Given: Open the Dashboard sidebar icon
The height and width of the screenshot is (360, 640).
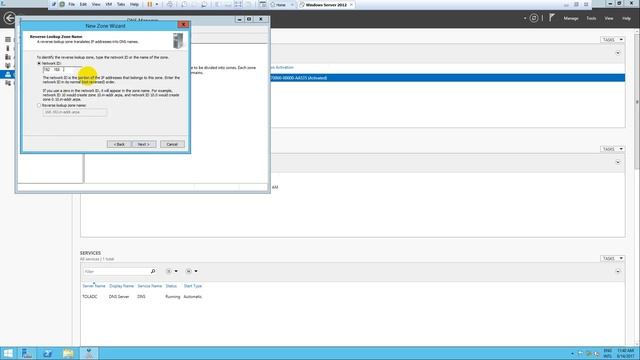Looking at the screenshot, I should click(x=8, y=40).
